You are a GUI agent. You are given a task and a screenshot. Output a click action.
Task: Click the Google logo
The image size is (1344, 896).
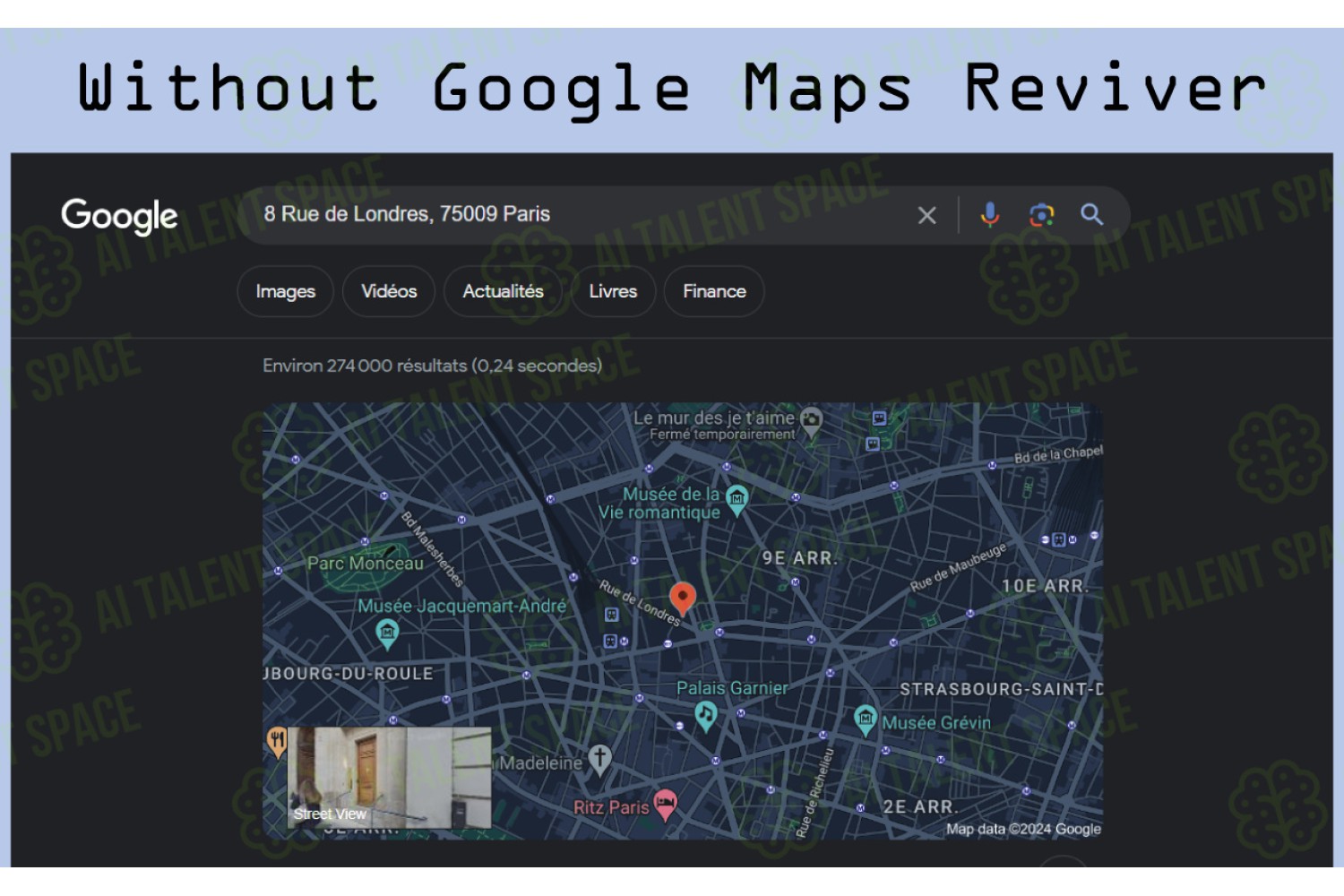[x=119, y=216]
